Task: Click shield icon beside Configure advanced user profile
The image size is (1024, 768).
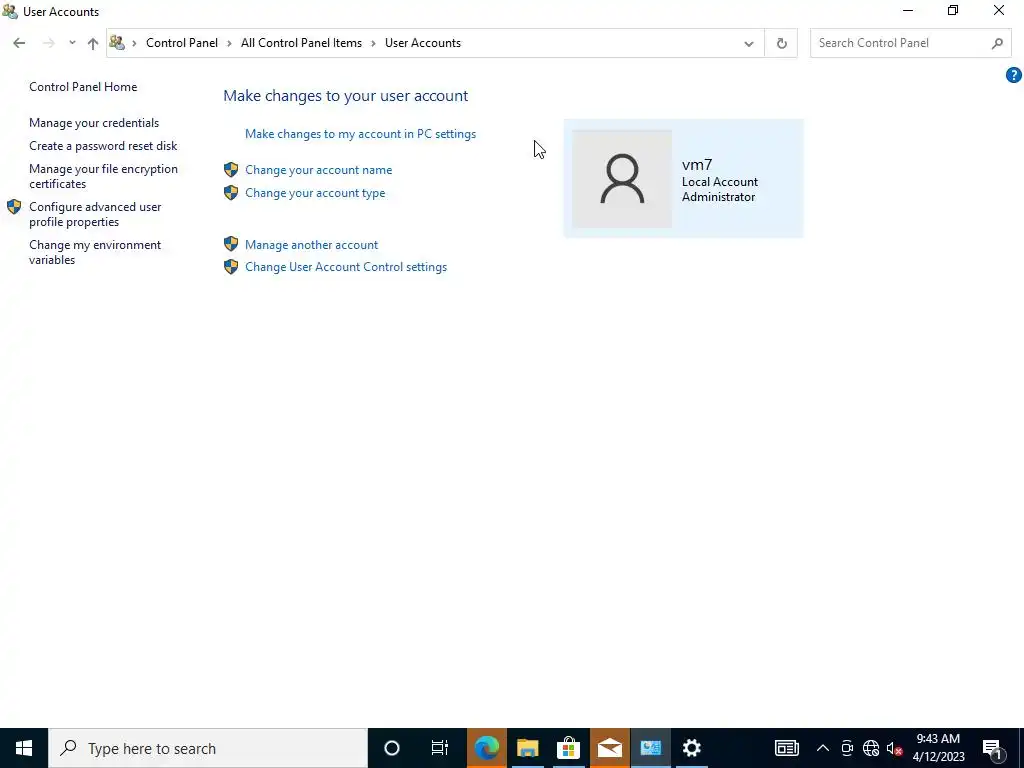Action: (x=14, y=207)
